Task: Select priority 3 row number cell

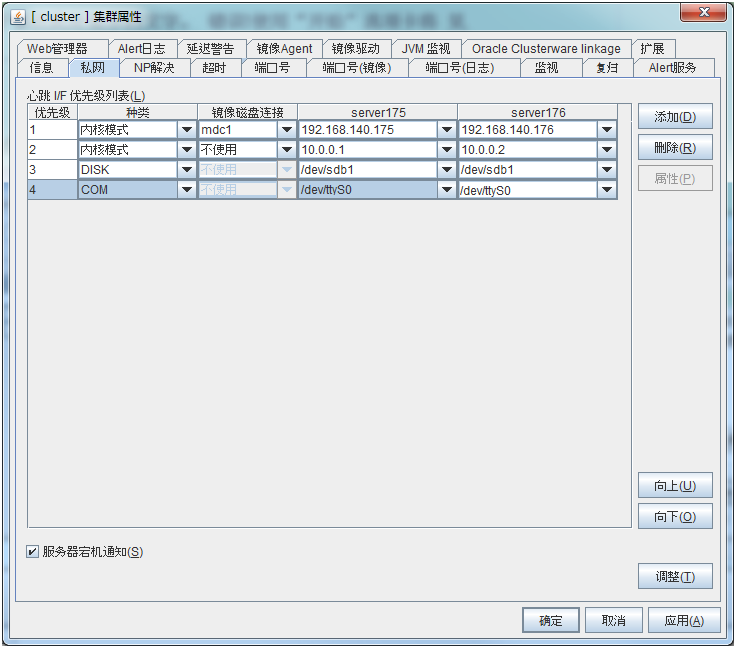Action: coord(52,170)
